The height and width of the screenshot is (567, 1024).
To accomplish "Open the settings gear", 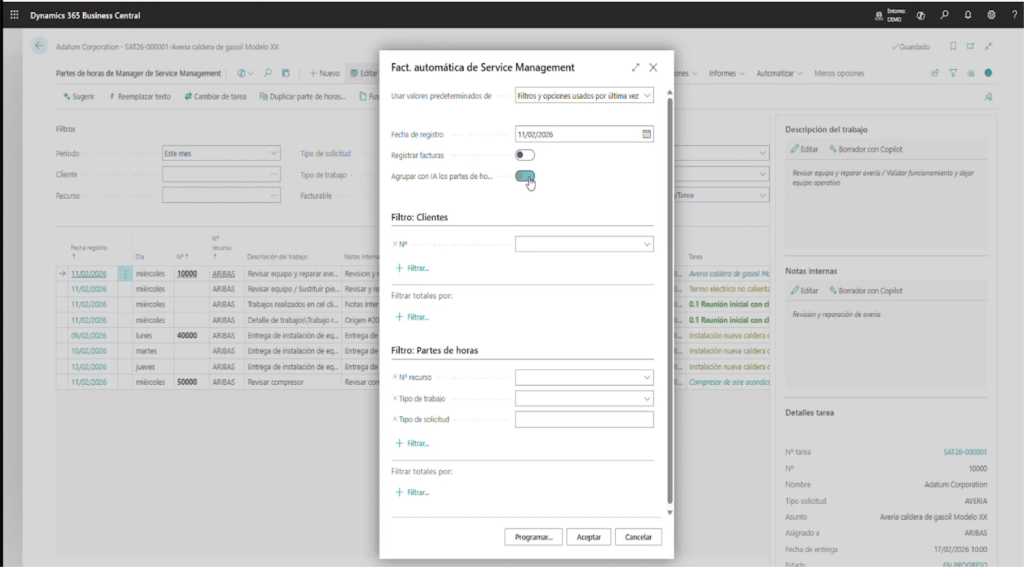I will point(991,16).
